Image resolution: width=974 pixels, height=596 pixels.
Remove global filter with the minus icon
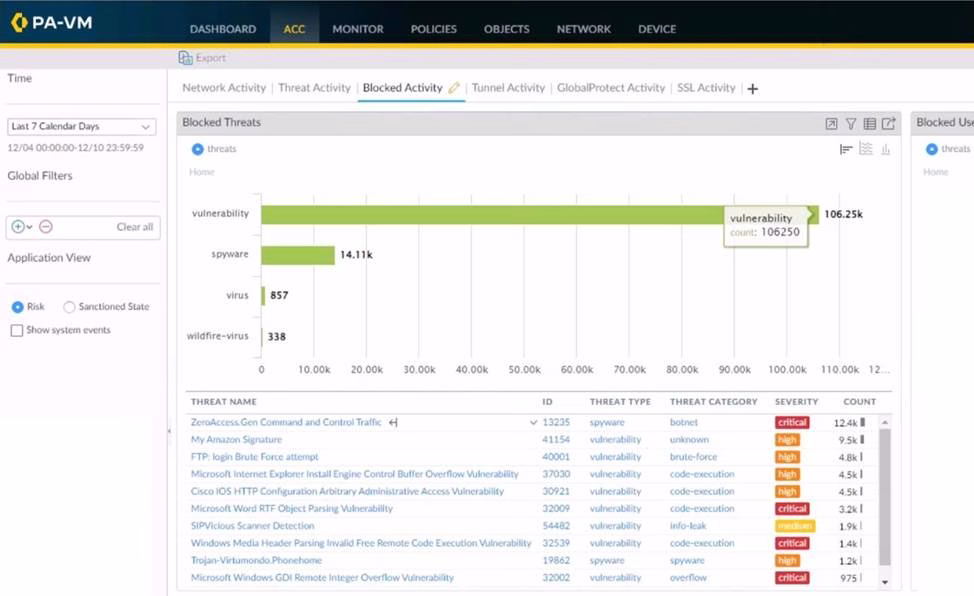46,227
